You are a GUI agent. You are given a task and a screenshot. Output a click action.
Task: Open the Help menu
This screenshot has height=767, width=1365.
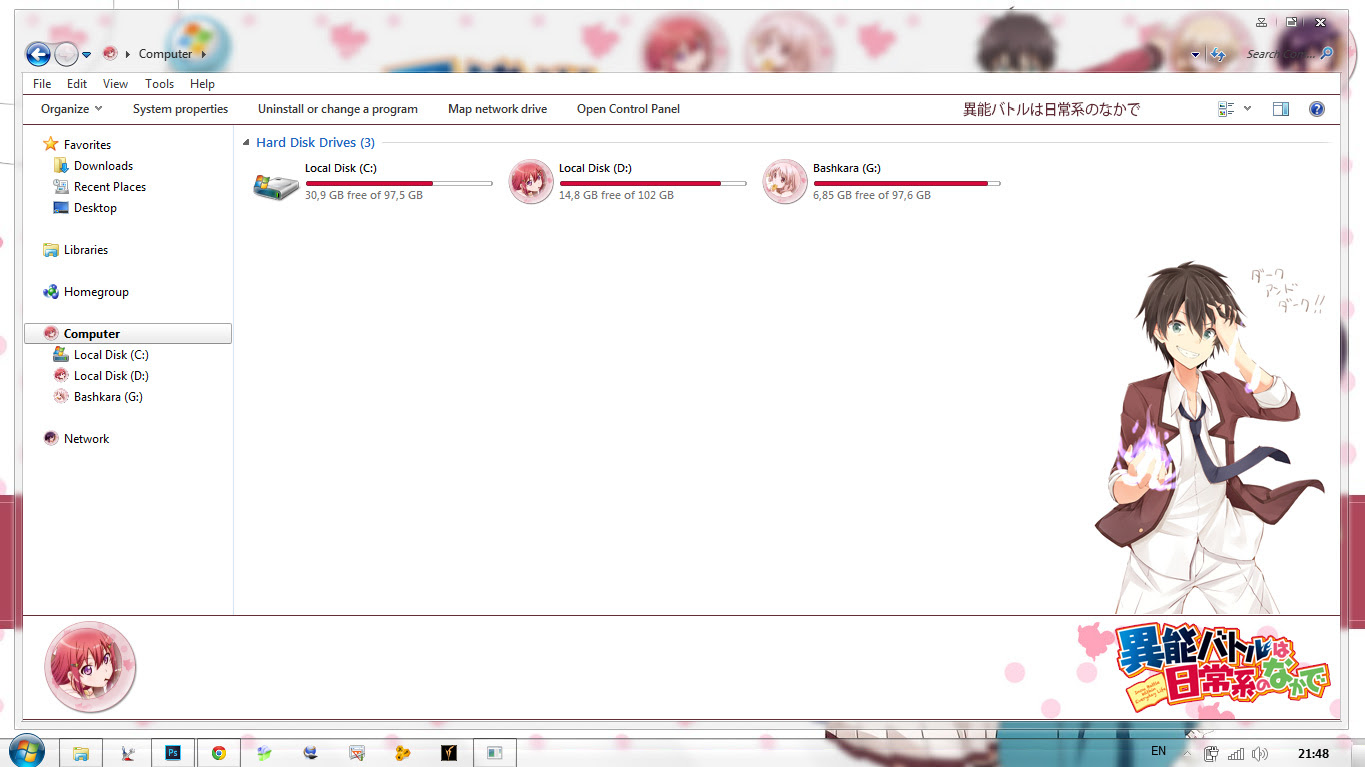[202, 84]
